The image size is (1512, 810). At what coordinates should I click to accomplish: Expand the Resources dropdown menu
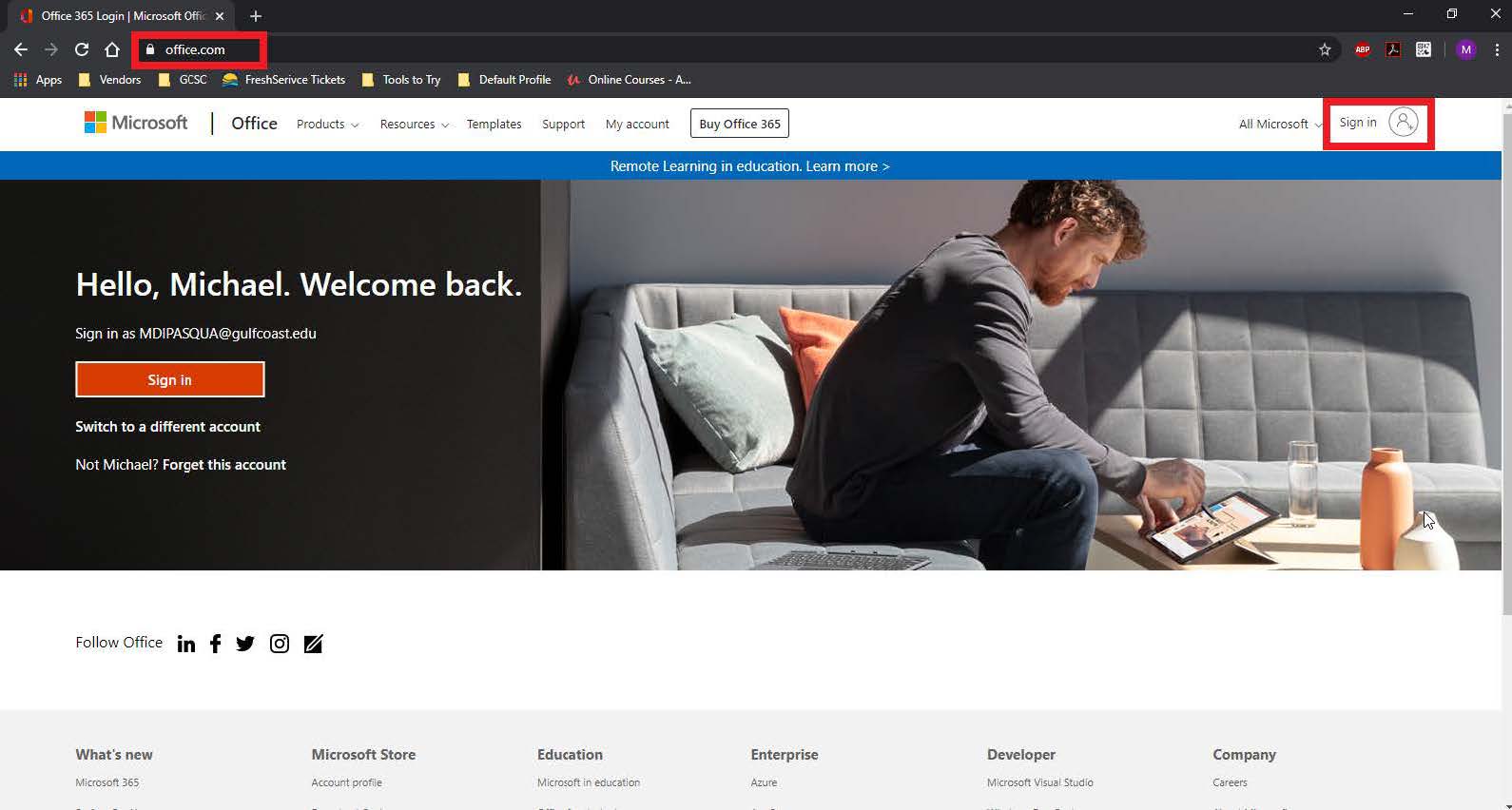coord(414,125)
